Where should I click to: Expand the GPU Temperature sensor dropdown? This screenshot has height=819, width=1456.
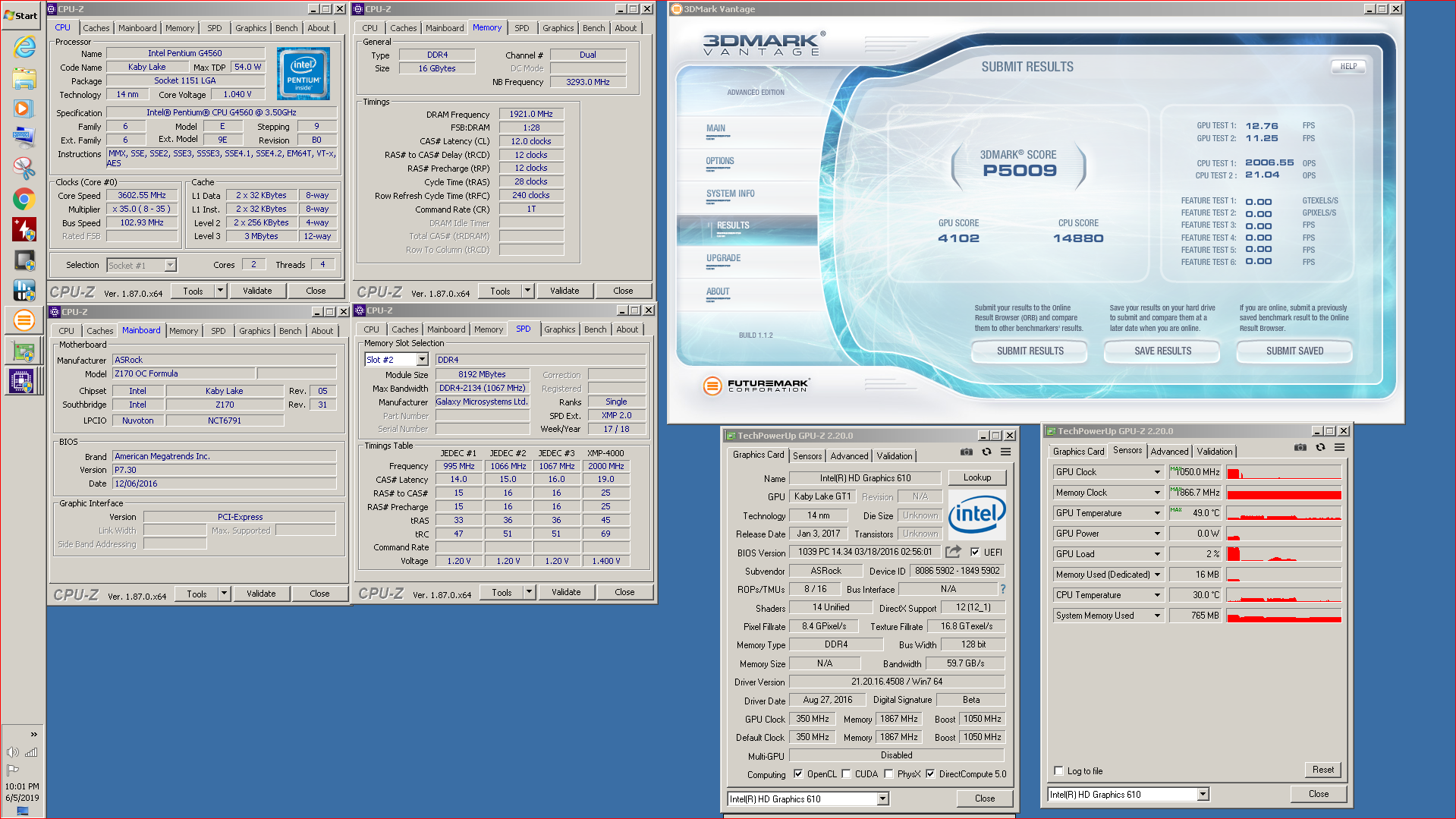[1158, 513]
